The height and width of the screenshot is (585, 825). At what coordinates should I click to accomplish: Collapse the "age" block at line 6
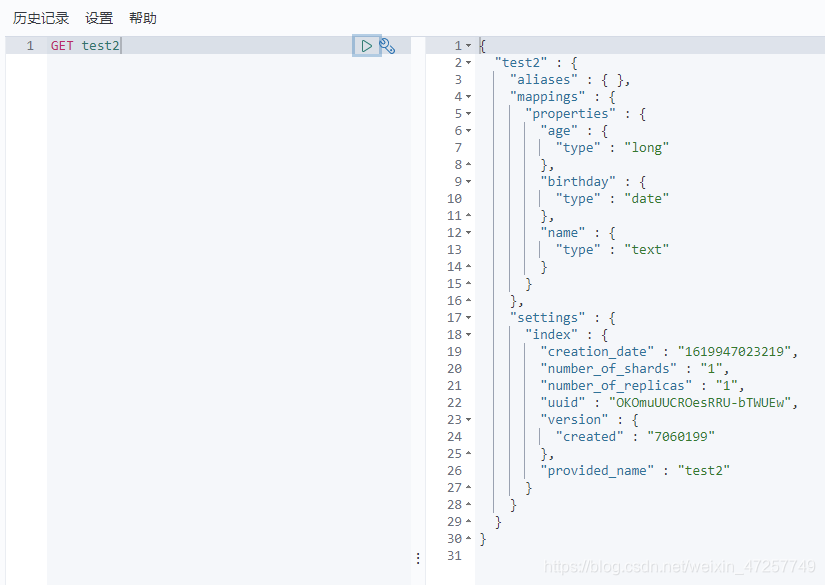[x=468, y=130]
